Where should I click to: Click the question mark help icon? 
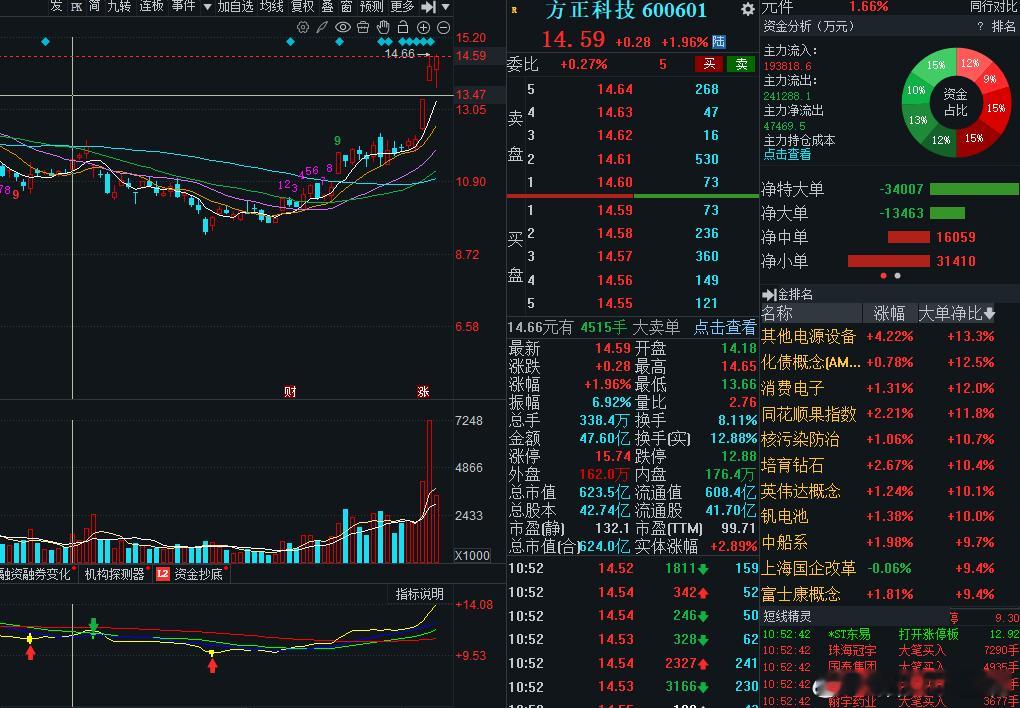point(980,27)
